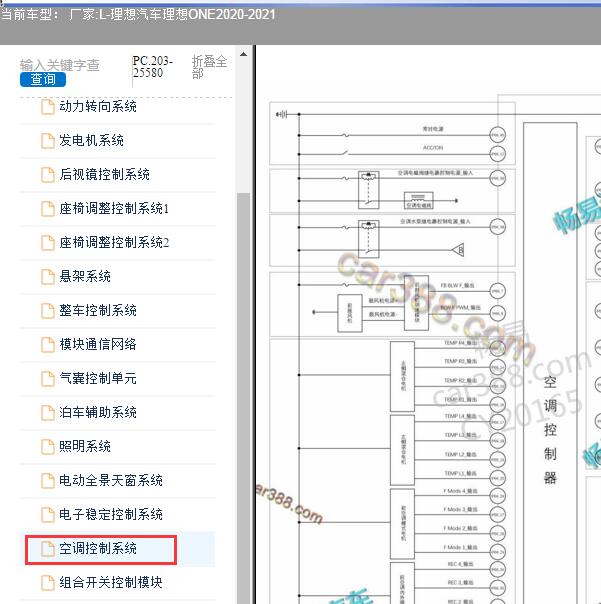Click the document icon beside 泊车辅助系统
The height and width of the screenshot is (604, 601).
(48, 412)
